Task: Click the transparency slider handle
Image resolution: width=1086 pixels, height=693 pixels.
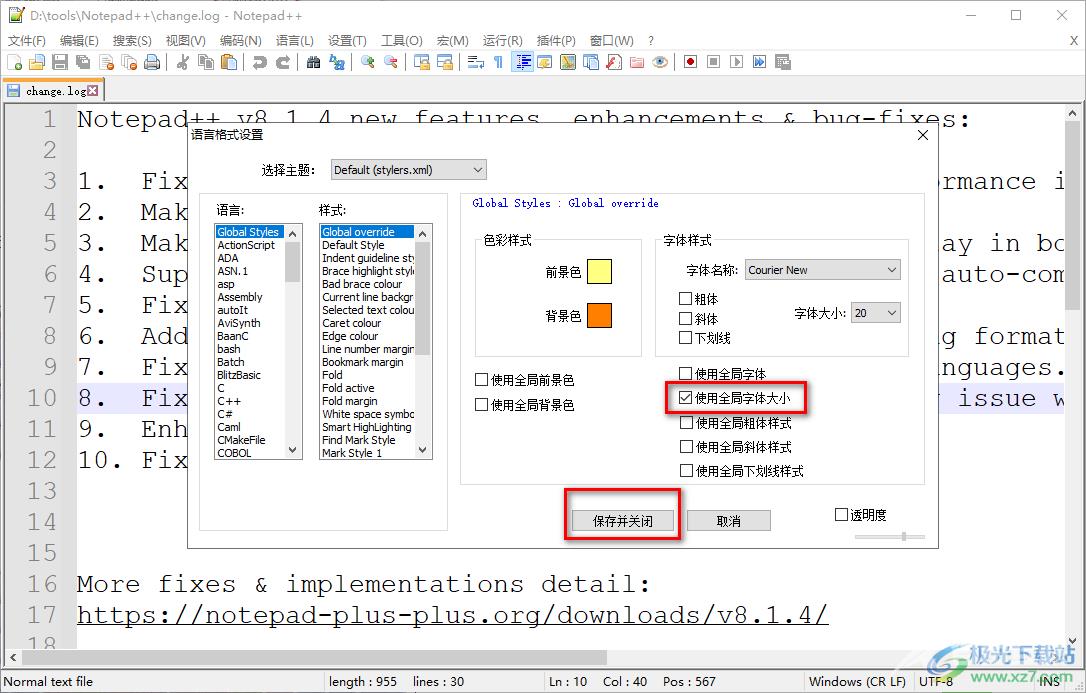Action: click(x=904, y=536)
